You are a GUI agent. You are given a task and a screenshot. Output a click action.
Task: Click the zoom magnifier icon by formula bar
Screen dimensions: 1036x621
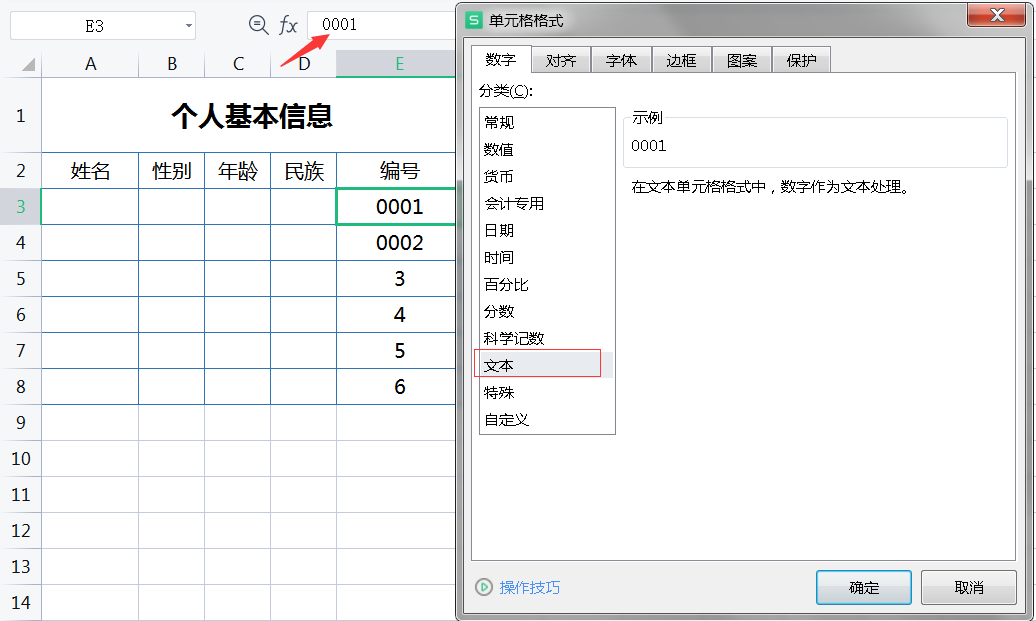pyautogui.click(x=258, y=25)
